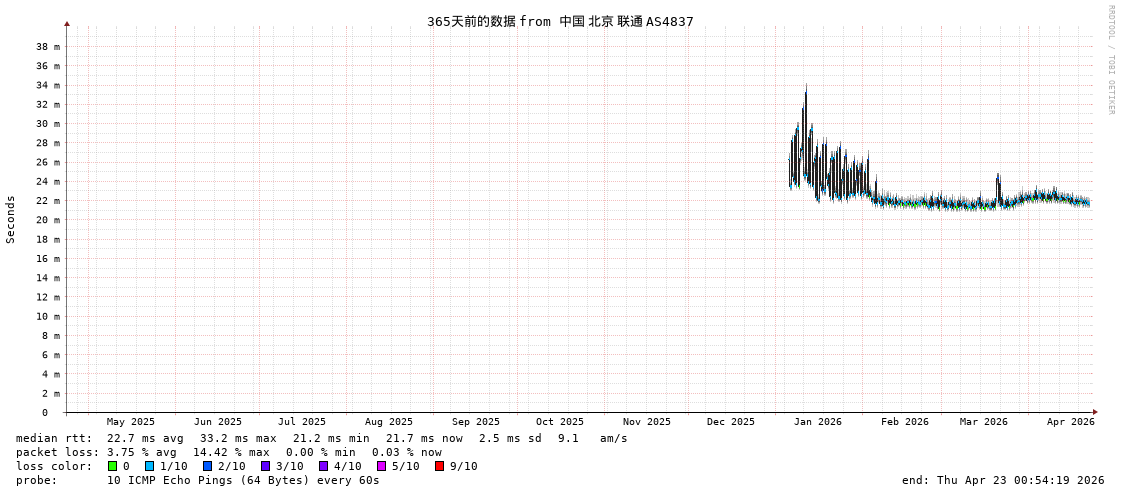The height and width of the screenshot is (494, 1121).
Task: Click the chart title for Beijing Unicom AS4837
Action: 560,21
